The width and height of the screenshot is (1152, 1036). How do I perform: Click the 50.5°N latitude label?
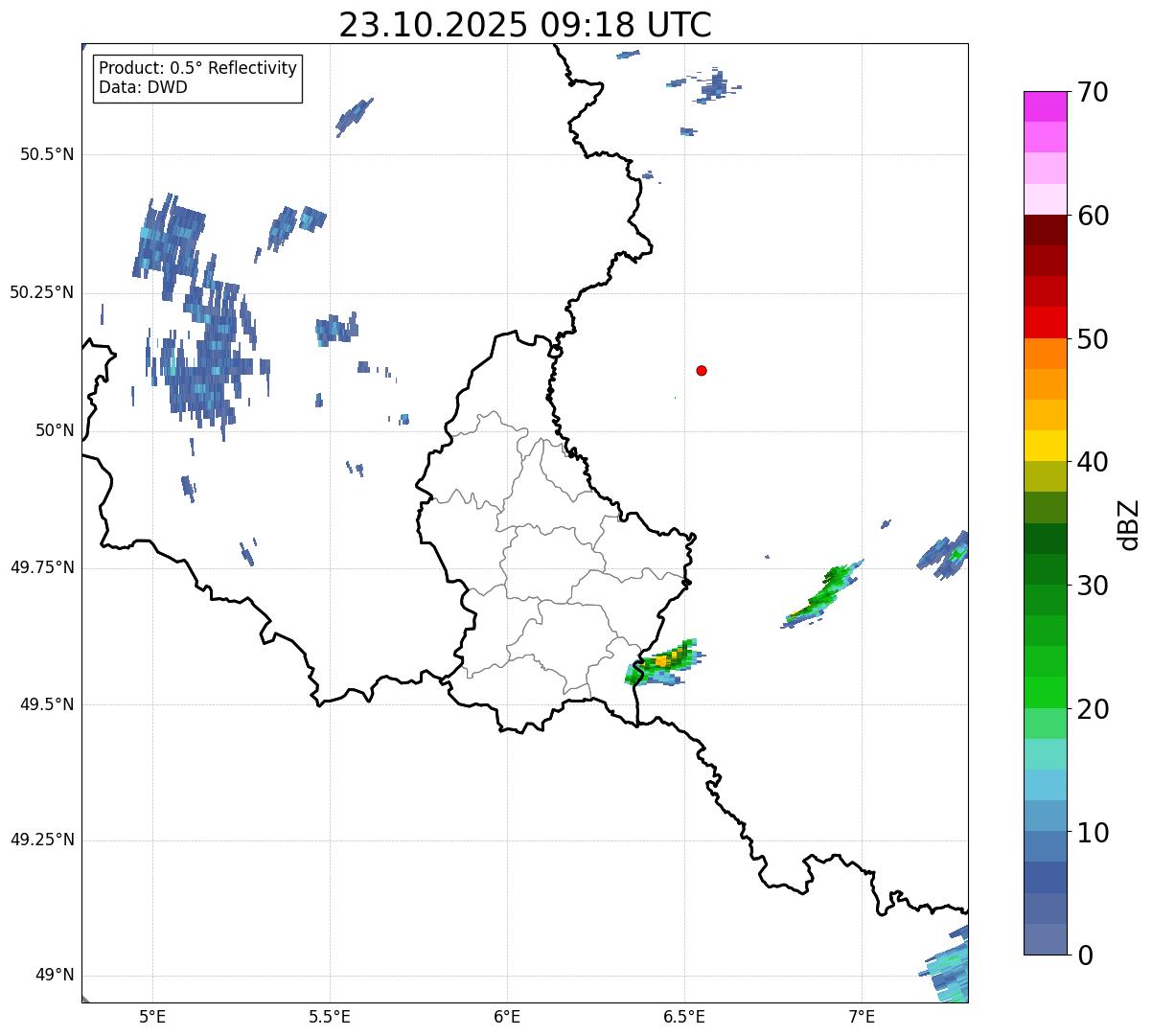tap(47, 154)
